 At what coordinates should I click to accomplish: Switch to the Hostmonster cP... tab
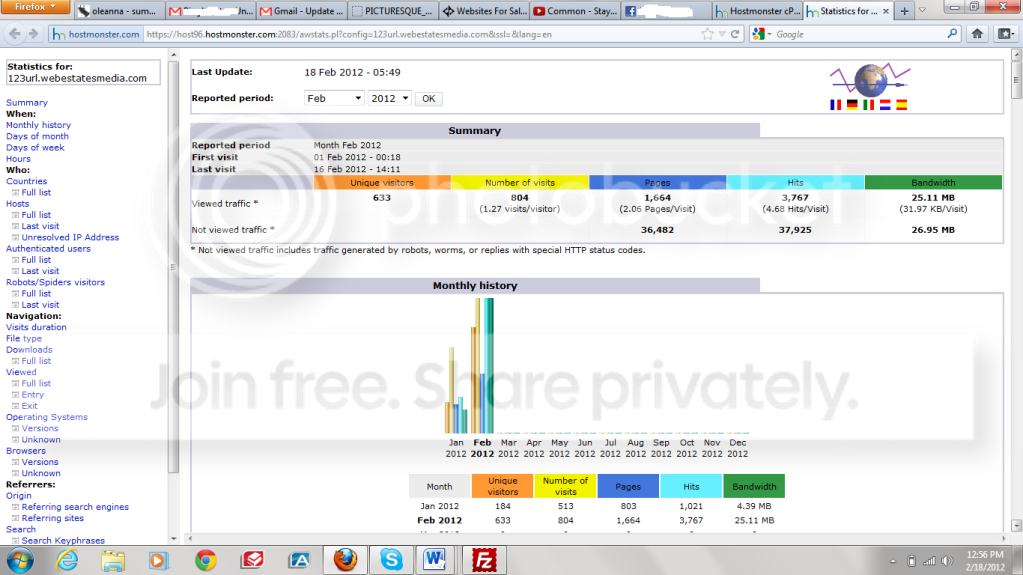756,11
